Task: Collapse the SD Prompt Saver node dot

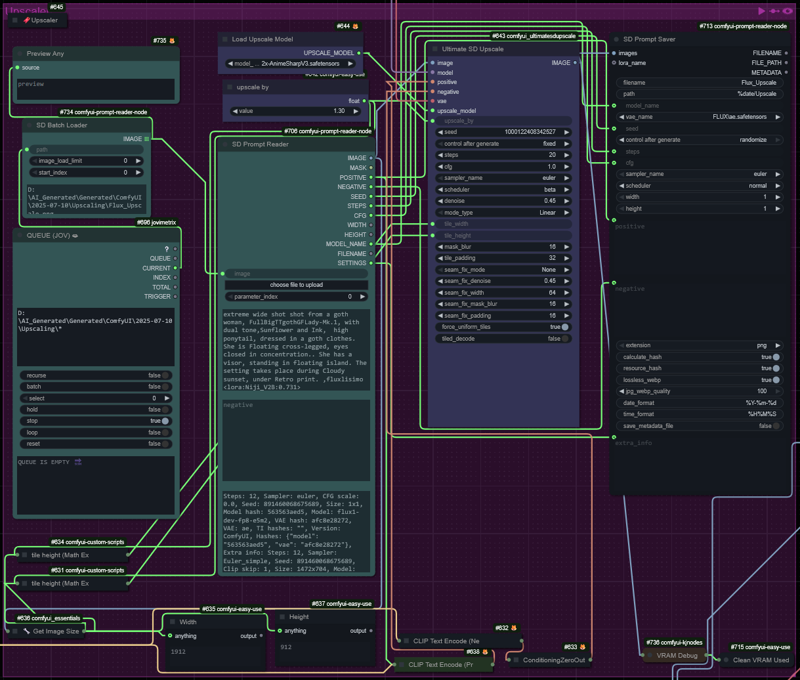Action: tap(616, 39)
